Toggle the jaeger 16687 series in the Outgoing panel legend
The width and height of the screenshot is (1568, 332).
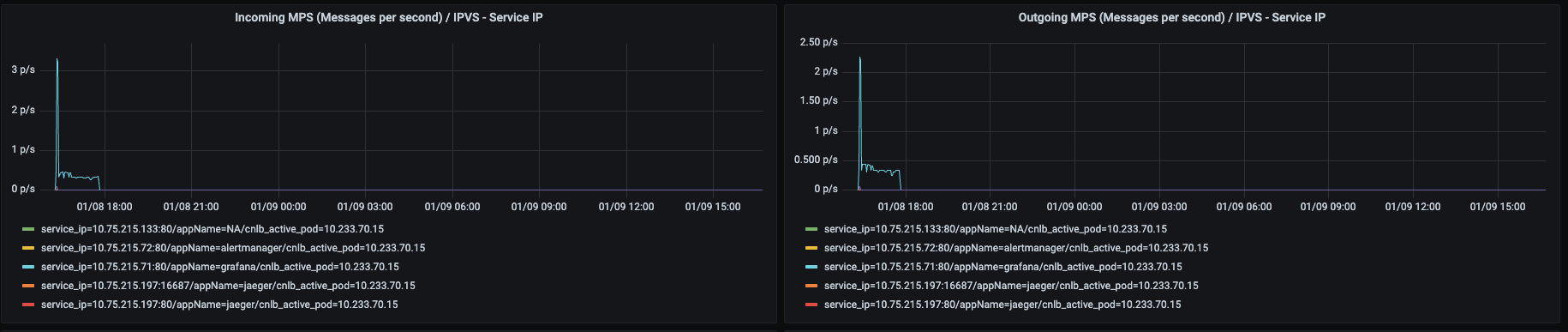[1011, 286]
